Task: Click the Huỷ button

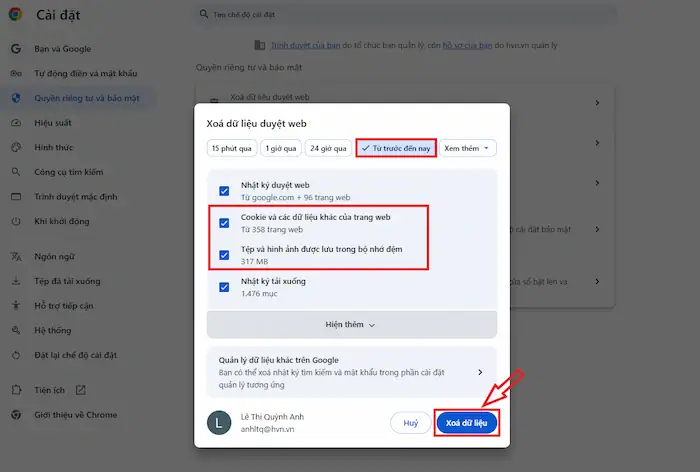Action: pos(410,423)
